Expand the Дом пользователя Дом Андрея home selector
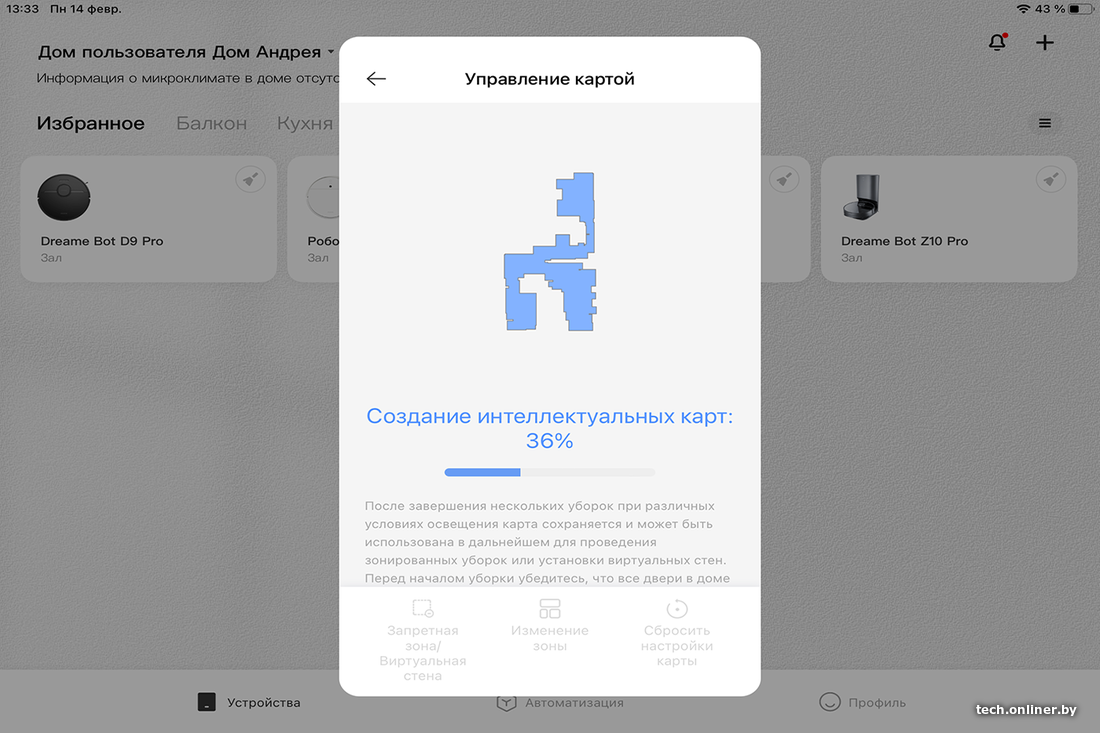 [186, 52]
